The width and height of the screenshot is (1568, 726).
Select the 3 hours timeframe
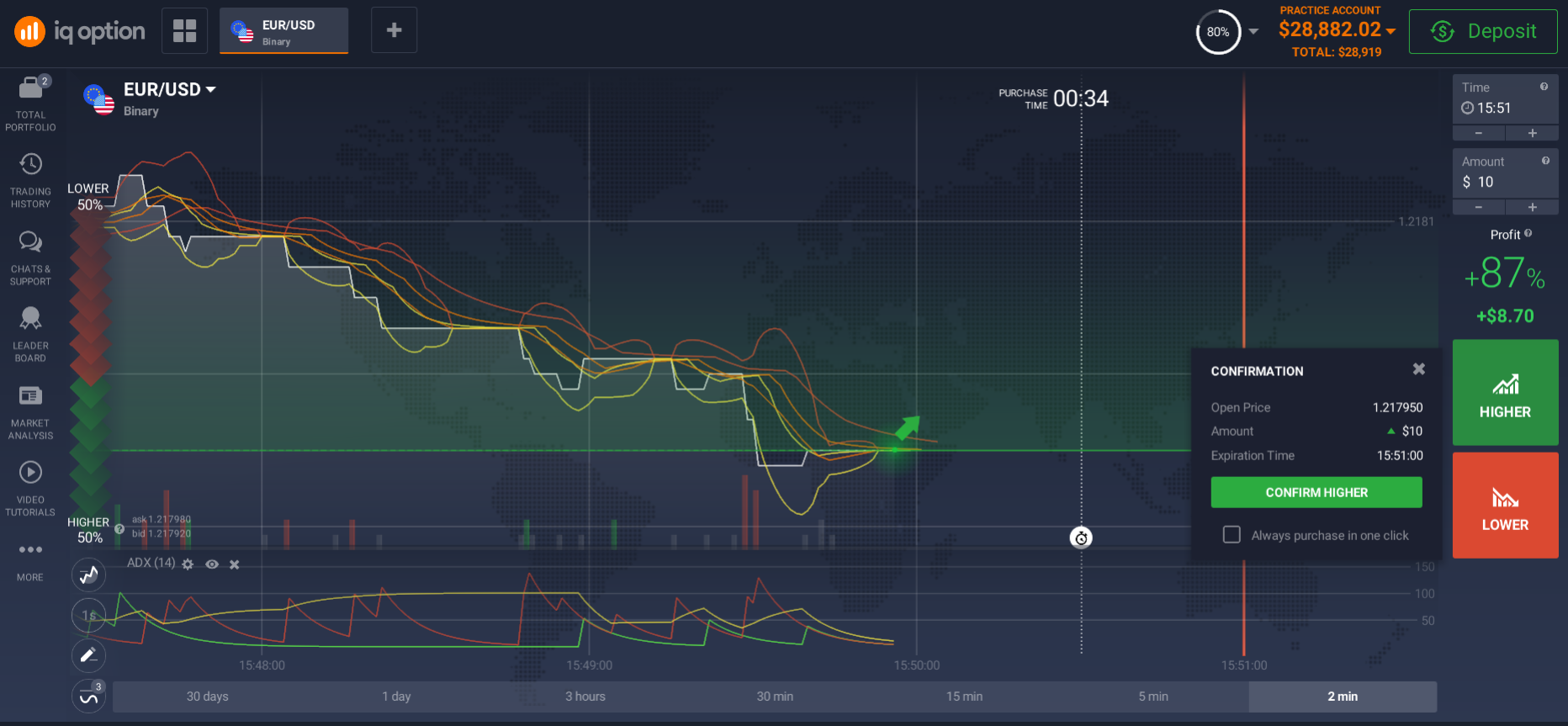[x=585, y=697]
